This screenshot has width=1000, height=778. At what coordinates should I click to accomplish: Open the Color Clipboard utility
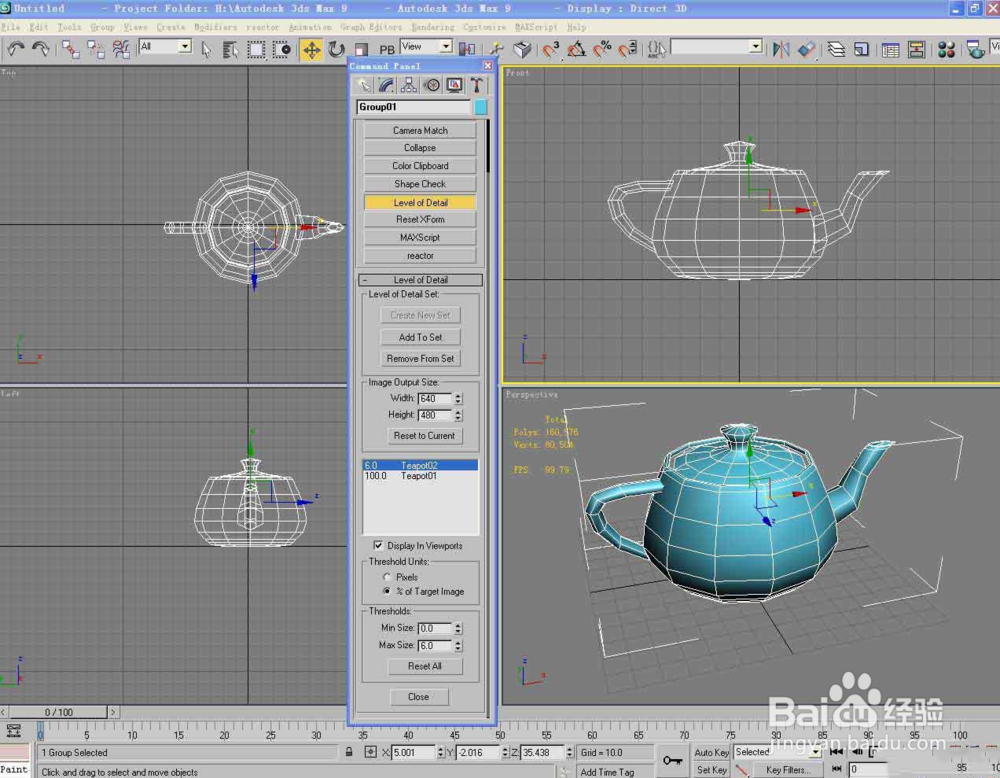click(x=420, y=166)
